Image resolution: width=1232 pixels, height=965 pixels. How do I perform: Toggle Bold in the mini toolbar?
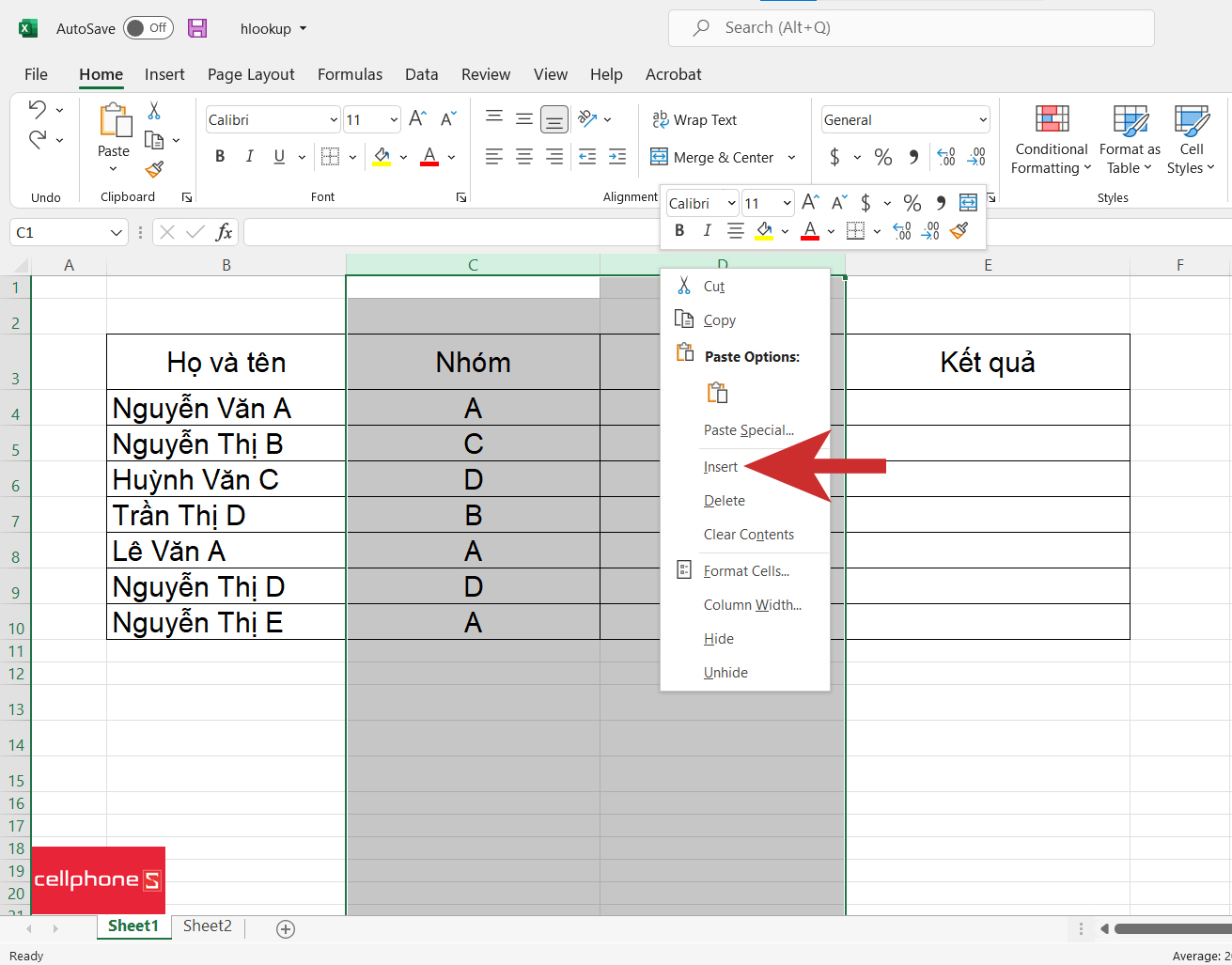(679, 230)
